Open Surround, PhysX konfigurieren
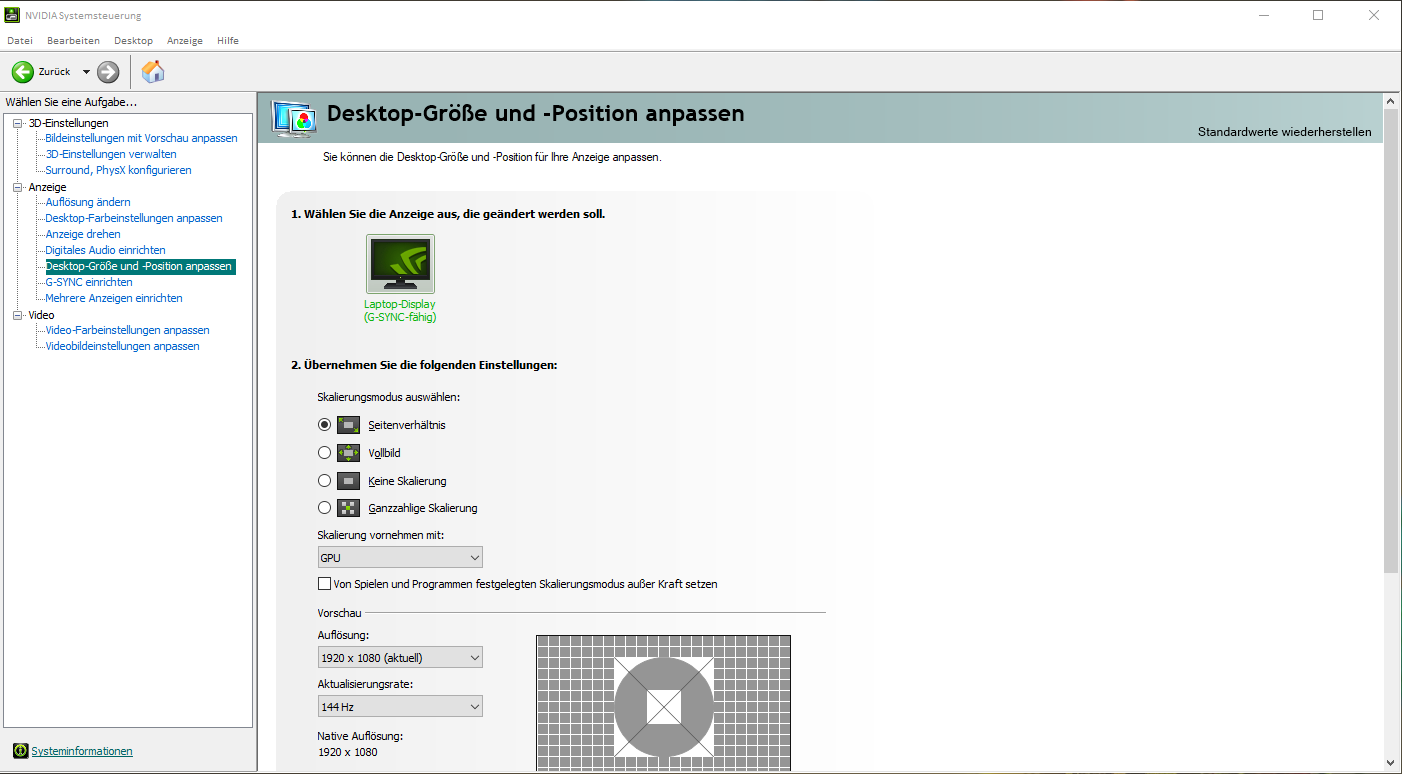The width and height of the screenshot is (1402, 774). [x=118, y=170]
